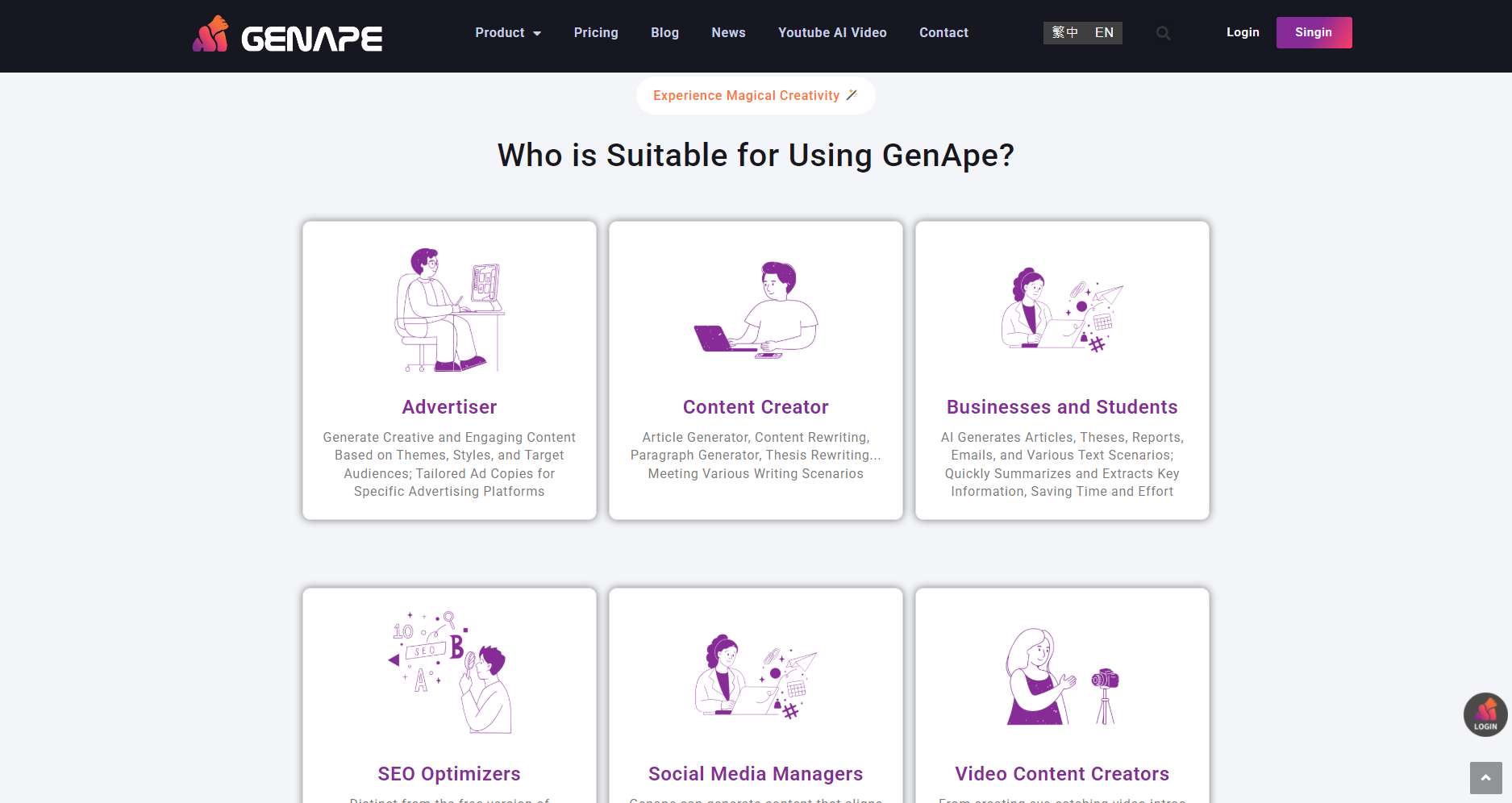The width and height of the screenshot is (1512, 803).
Task: Expand the Product dropdown menu
Action: (507, 33)
